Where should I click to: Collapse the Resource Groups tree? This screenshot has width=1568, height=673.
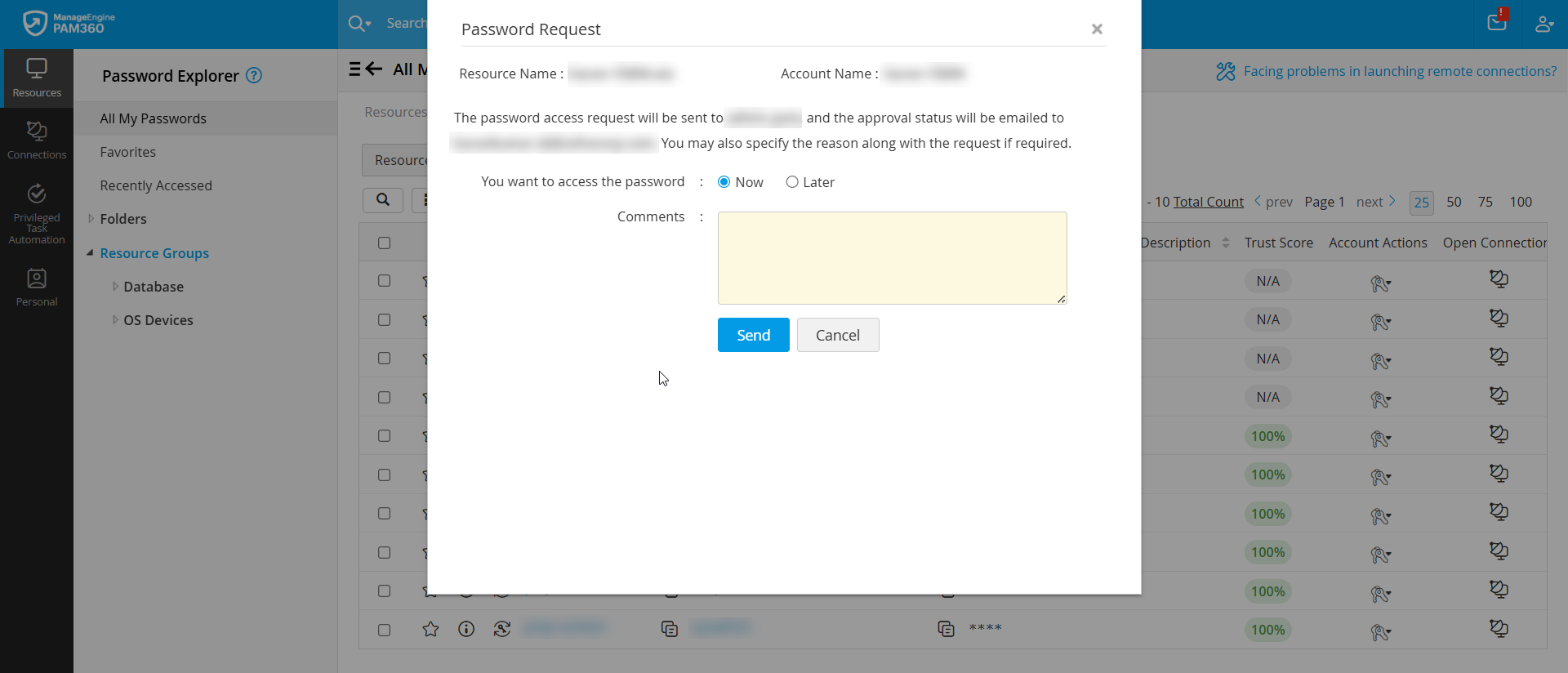tap(91, 253)
